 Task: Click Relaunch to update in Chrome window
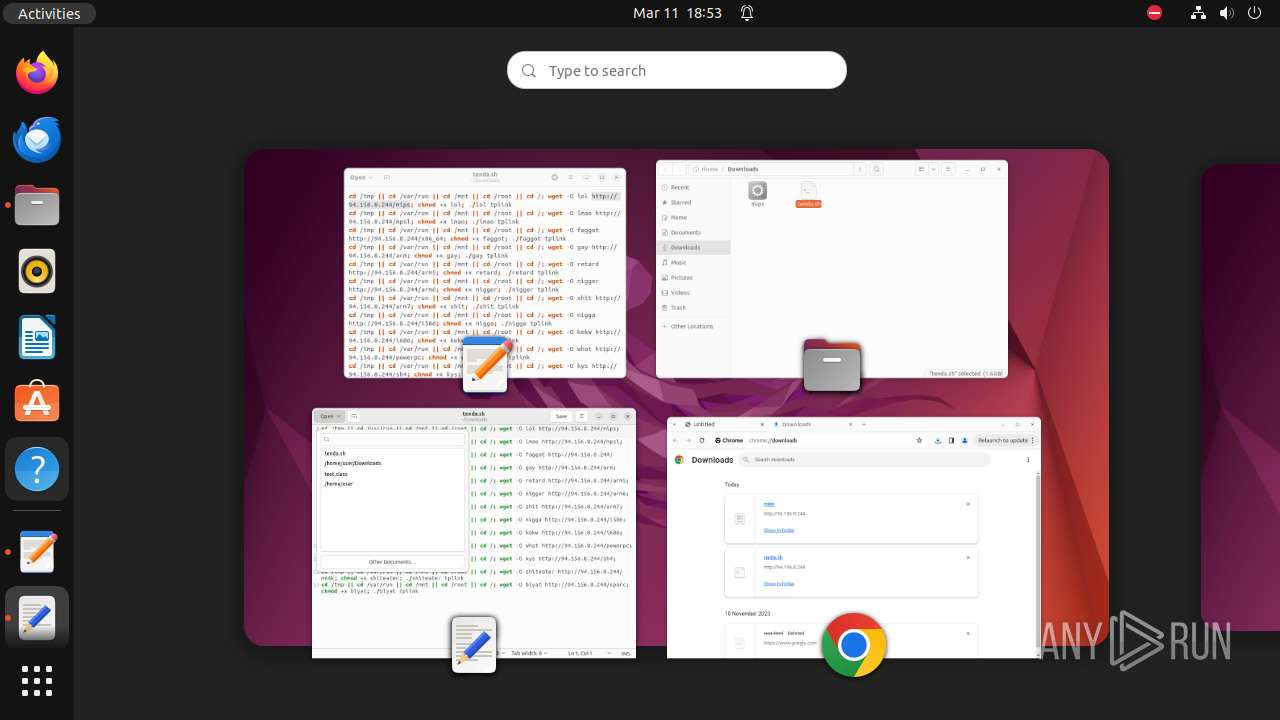pyautogui.click(x=1006, y=440)
